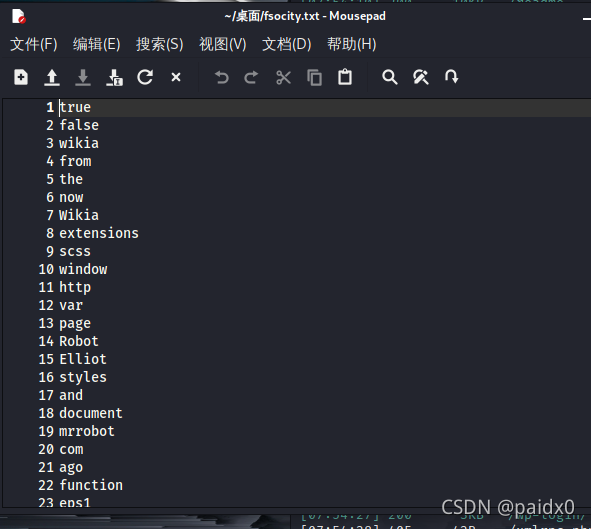Viewport: 591px width, 529px height.
Task: Click the word 'now' on line 6
Action: coord(71,197)
